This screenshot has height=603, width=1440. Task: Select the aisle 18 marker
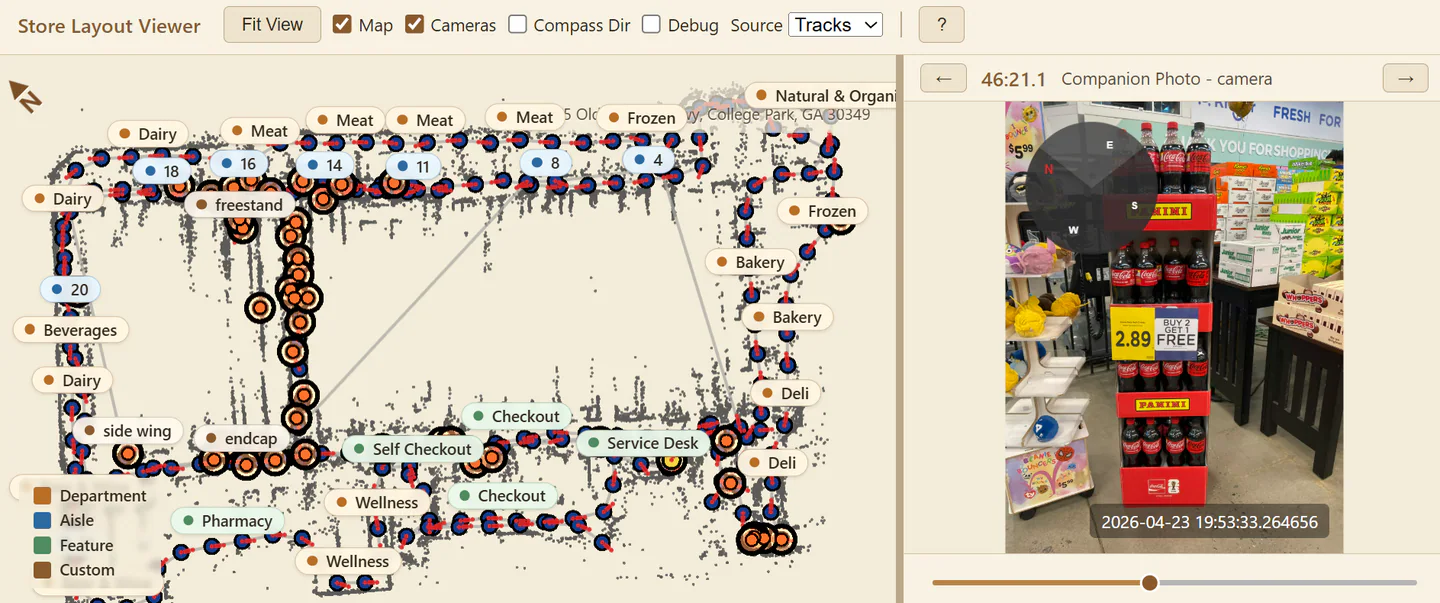[x=162, y=171]
